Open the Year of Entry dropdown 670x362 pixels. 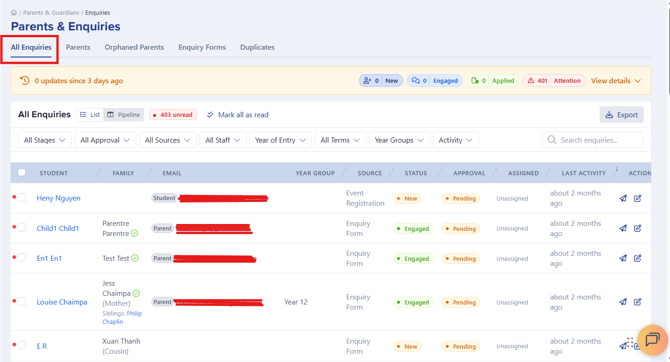(x=280, y=140)
